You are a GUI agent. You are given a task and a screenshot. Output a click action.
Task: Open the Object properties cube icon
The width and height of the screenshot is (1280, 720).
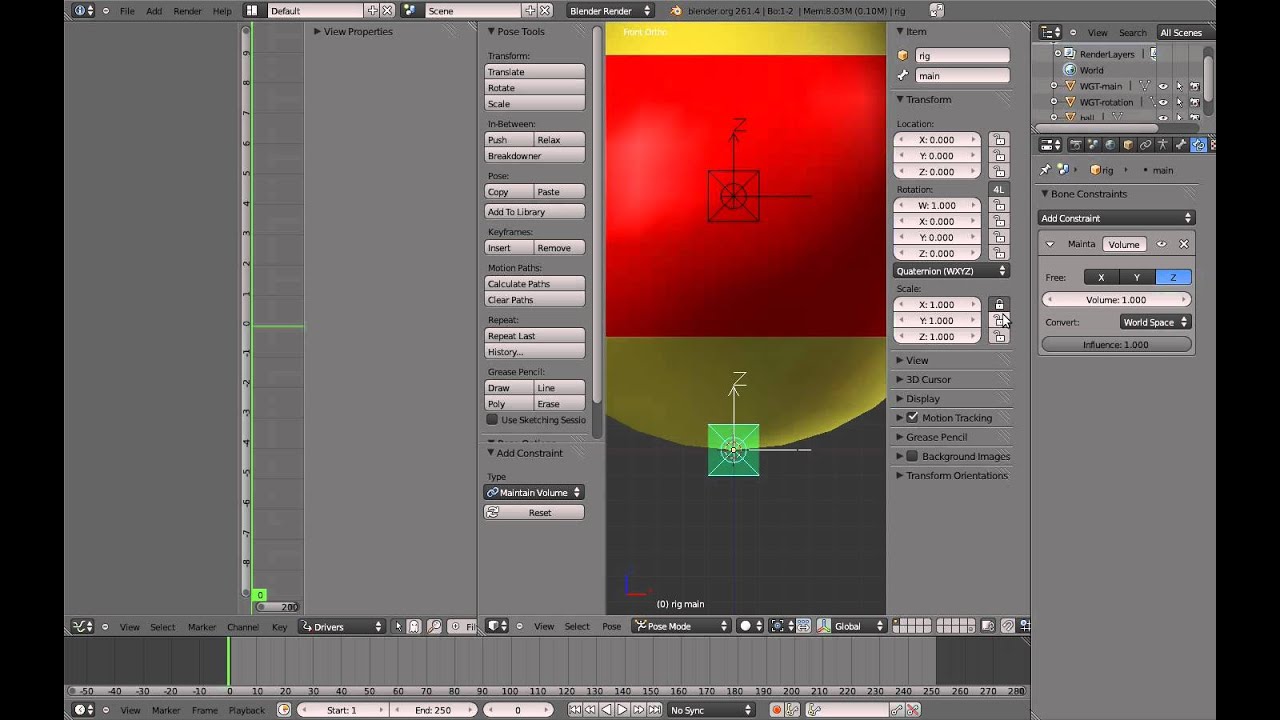point(1128,145)
